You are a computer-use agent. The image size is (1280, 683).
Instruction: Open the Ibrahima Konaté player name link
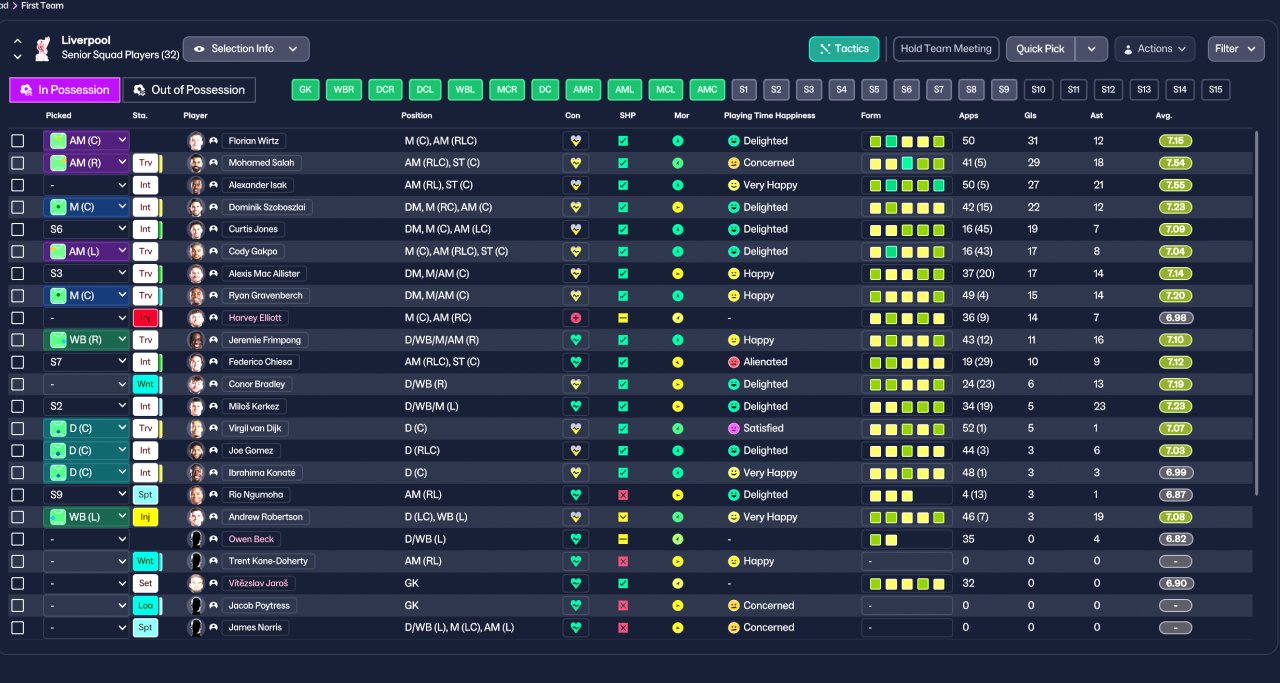pos(262,473)
